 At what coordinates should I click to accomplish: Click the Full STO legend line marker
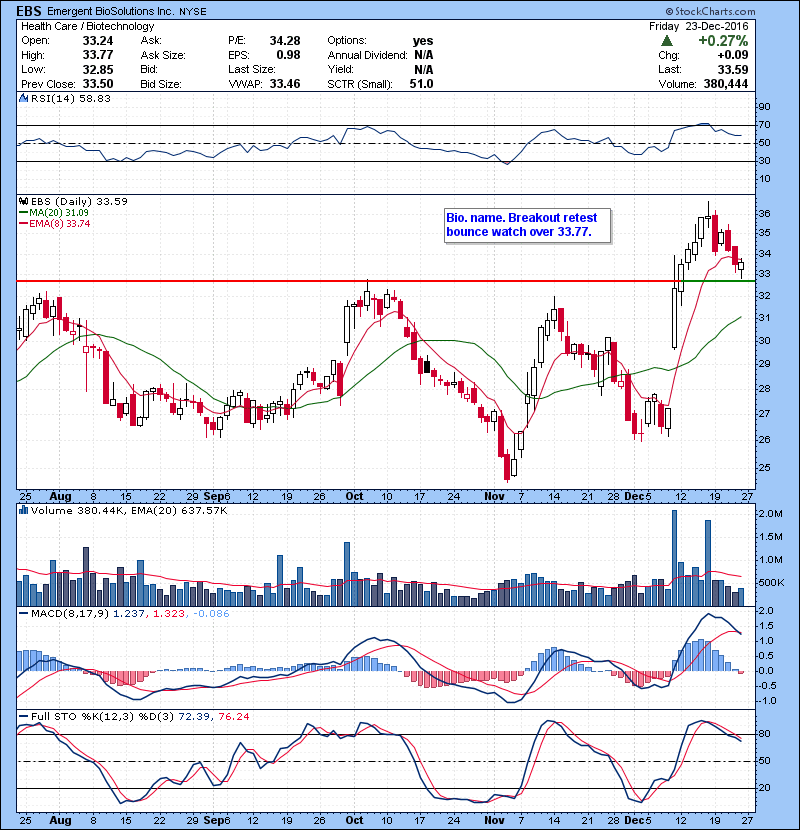[23, 716]
